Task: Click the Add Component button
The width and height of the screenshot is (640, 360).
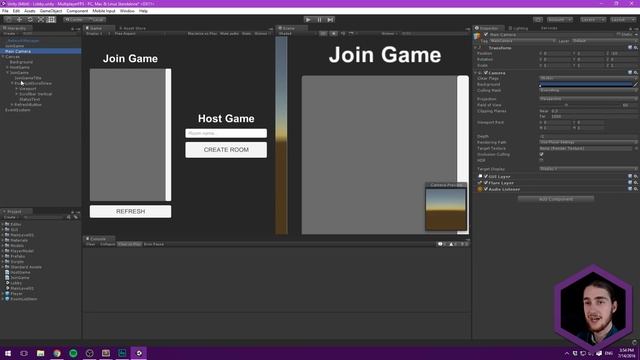Action: (556, 199)
